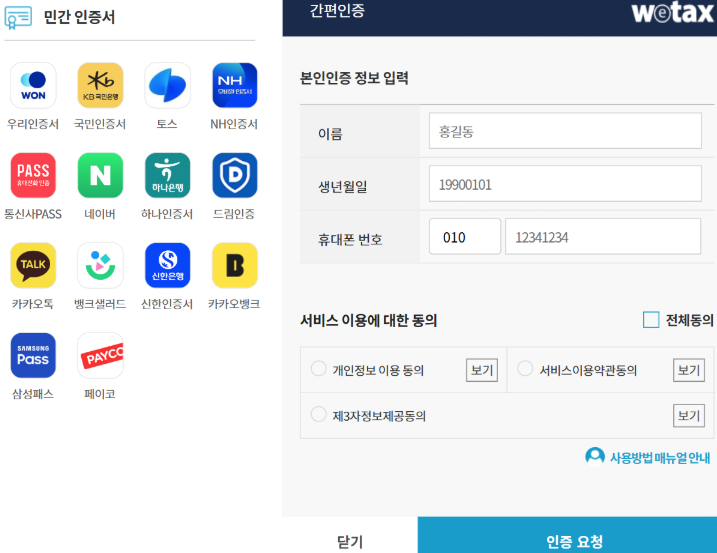Choose the PAYCO authentication icon
Viewport: 717px width, 553px height.
point(100,355)
